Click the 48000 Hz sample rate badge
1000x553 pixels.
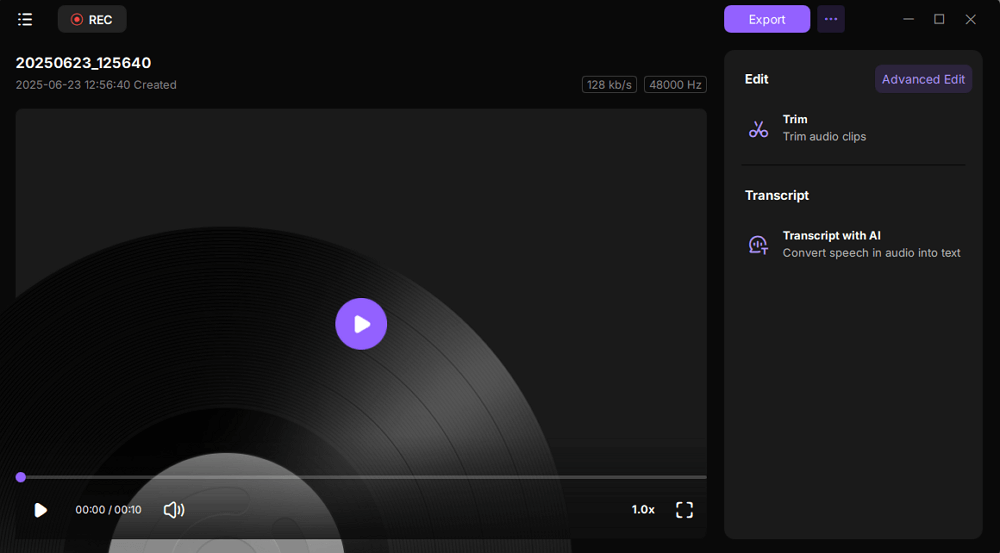tap(675, 85)
